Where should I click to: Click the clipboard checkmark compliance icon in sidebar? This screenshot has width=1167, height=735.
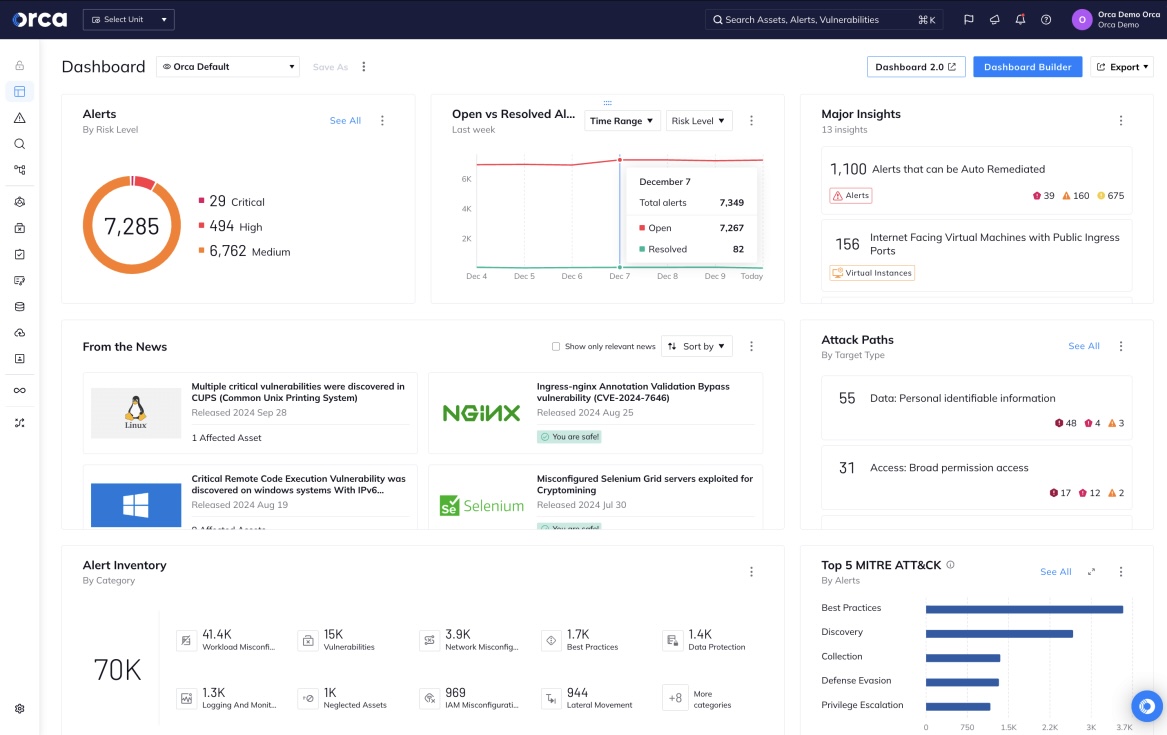pos(19,254)
